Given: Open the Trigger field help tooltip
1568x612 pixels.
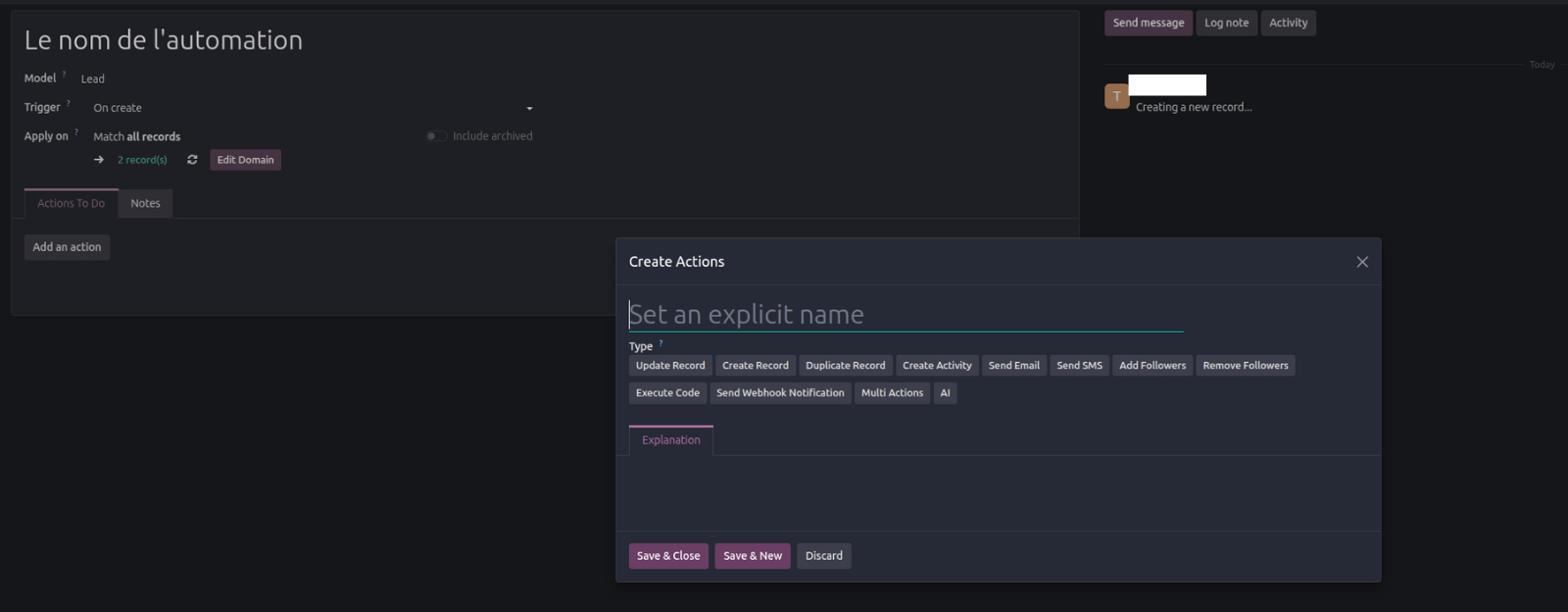Looking at the screenshot, I should [x=69, y=104].
